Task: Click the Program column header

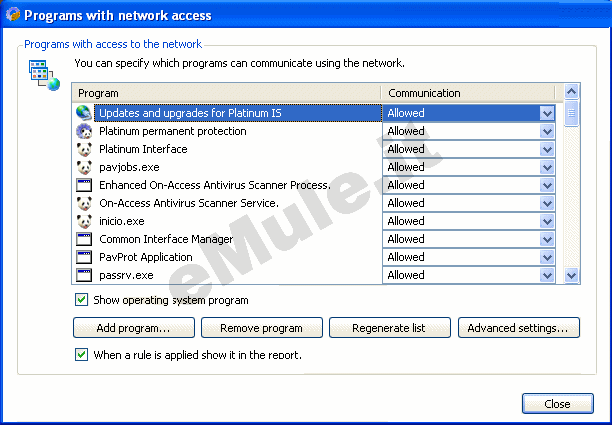Action: tap(226, 93)
